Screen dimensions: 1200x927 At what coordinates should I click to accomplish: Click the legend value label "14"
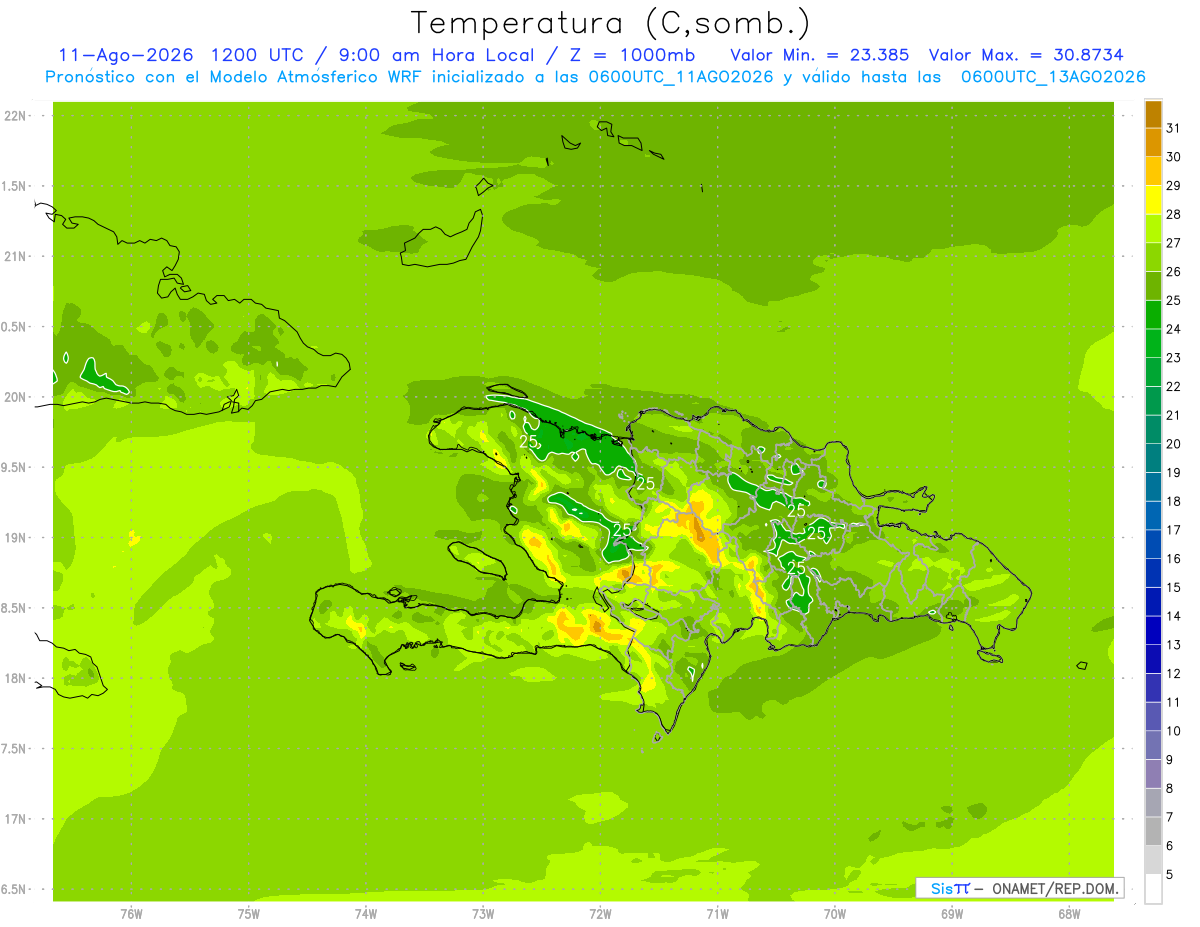point(1174,616)
